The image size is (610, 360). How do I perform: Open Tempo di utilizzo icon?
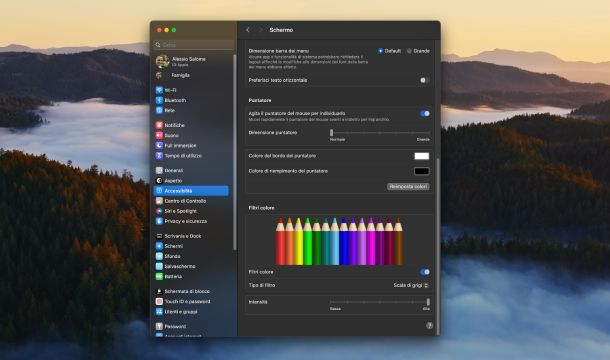[x=159, y=155]
